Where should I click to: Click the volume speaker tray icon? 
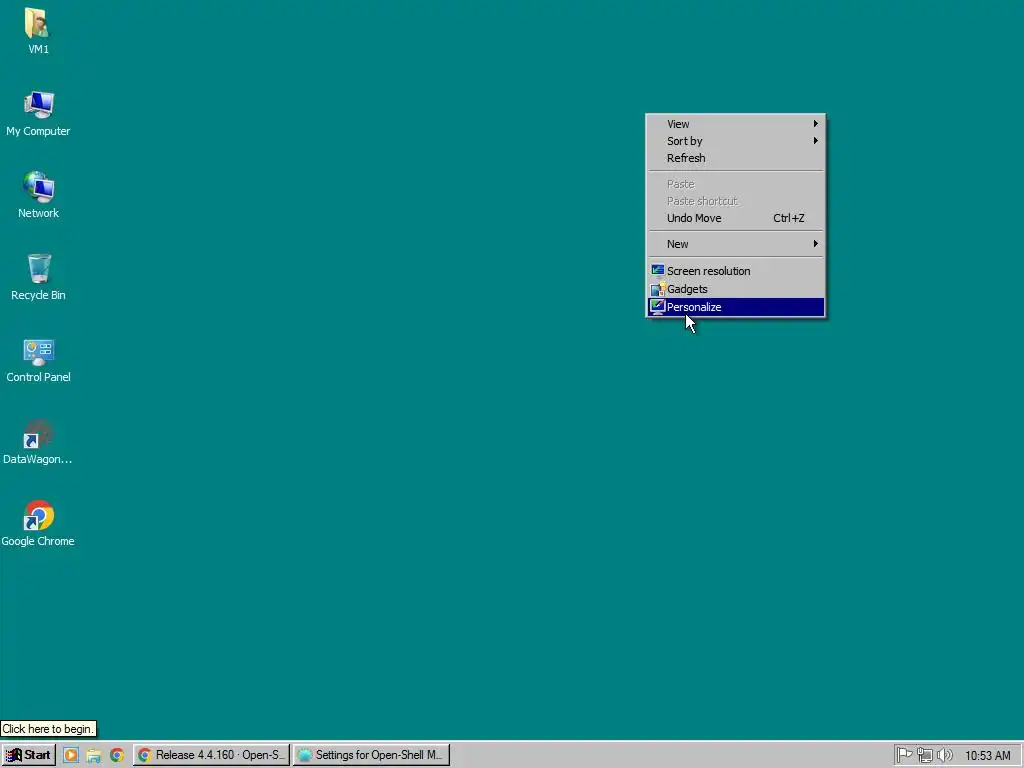pos(944,755)
